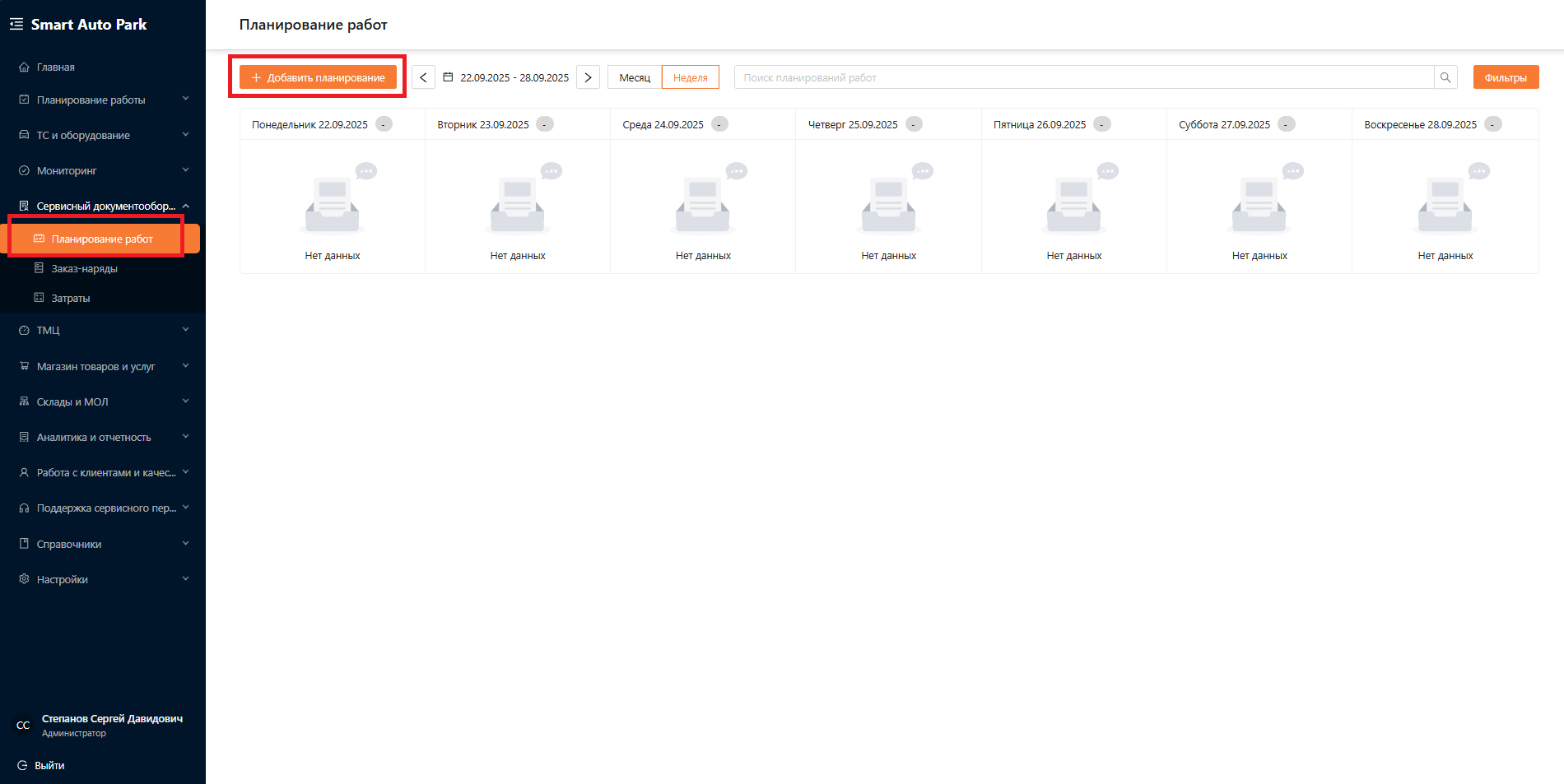The width and height of the screenshot is (1564, 784).
Task: Click the Настройки gear icon
Action: pos(24,579)
